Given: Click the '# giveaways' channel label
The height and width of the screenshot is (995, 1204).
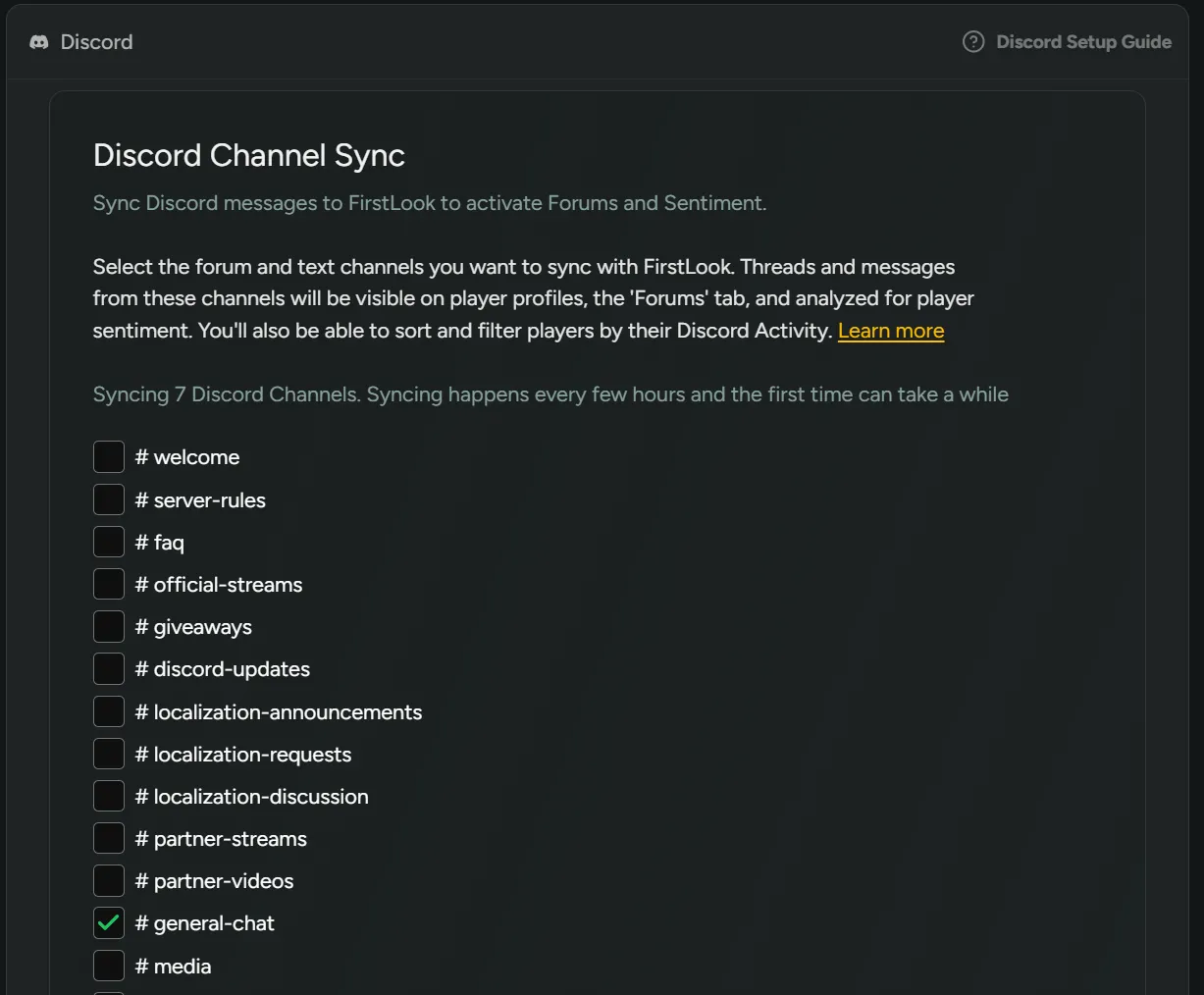Looking at the screenshot, I should pos(193,627).
